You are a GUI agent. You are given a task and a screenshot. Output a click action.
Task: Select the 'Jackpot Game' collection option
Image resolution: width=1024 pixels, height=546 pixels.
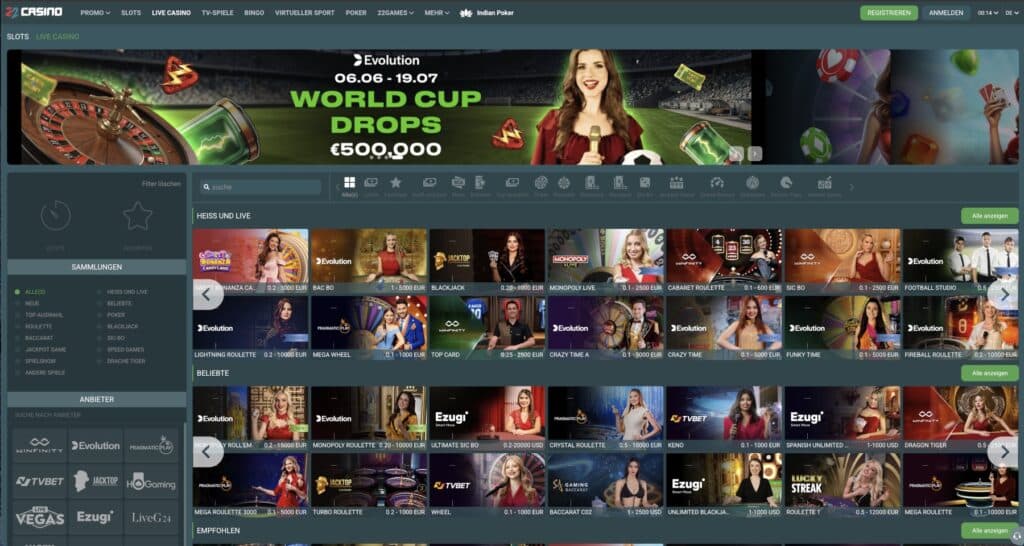click(x=40, y=349)
